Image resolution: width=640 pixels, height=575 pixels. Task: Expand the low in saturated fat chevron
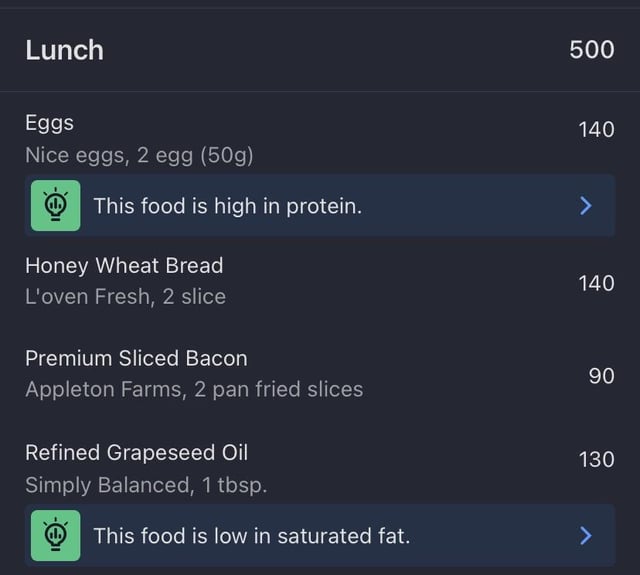coord(586,535)
